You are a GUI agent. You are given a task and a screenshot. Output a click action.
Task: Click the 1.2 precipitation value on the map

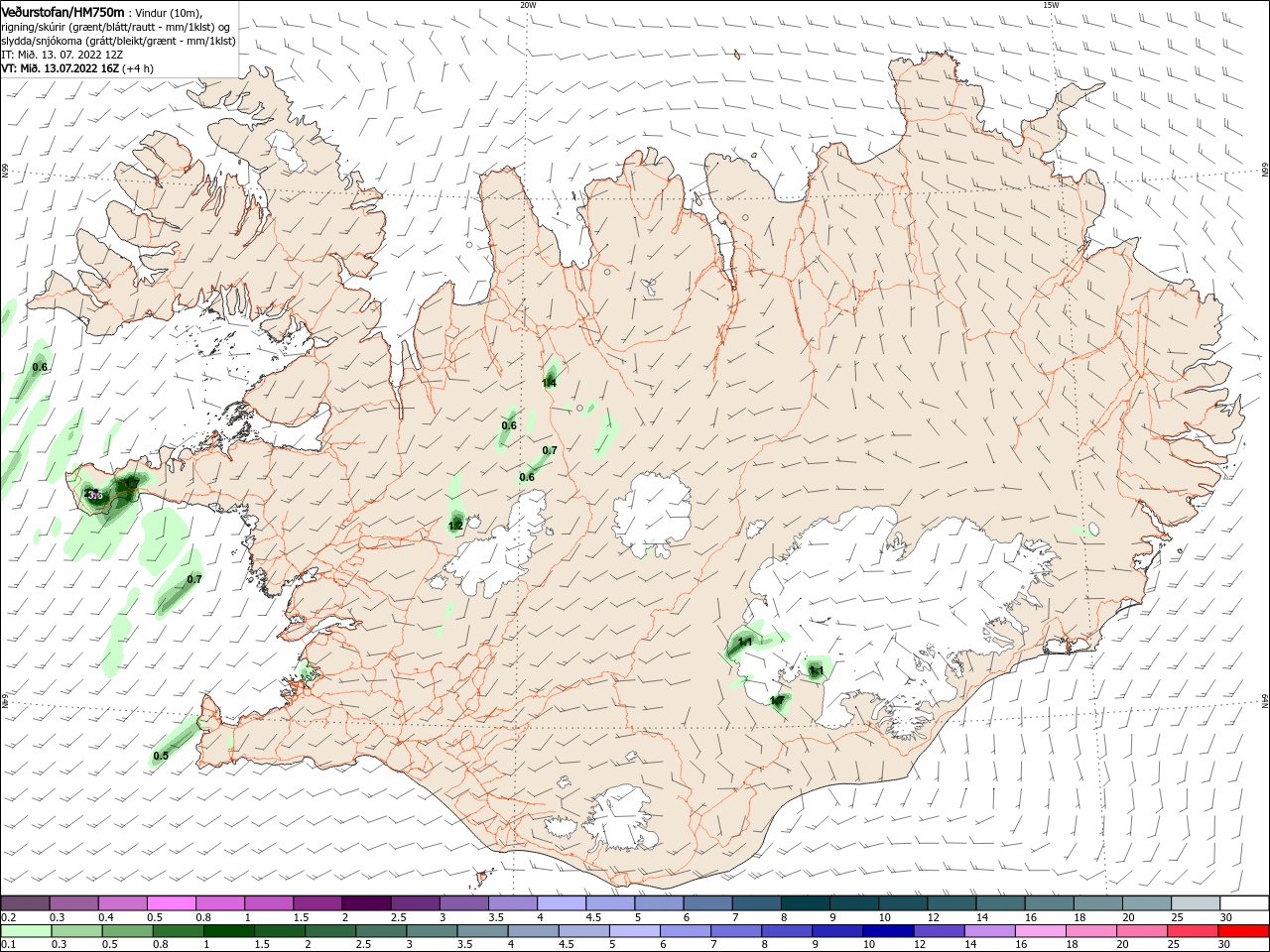455,526
